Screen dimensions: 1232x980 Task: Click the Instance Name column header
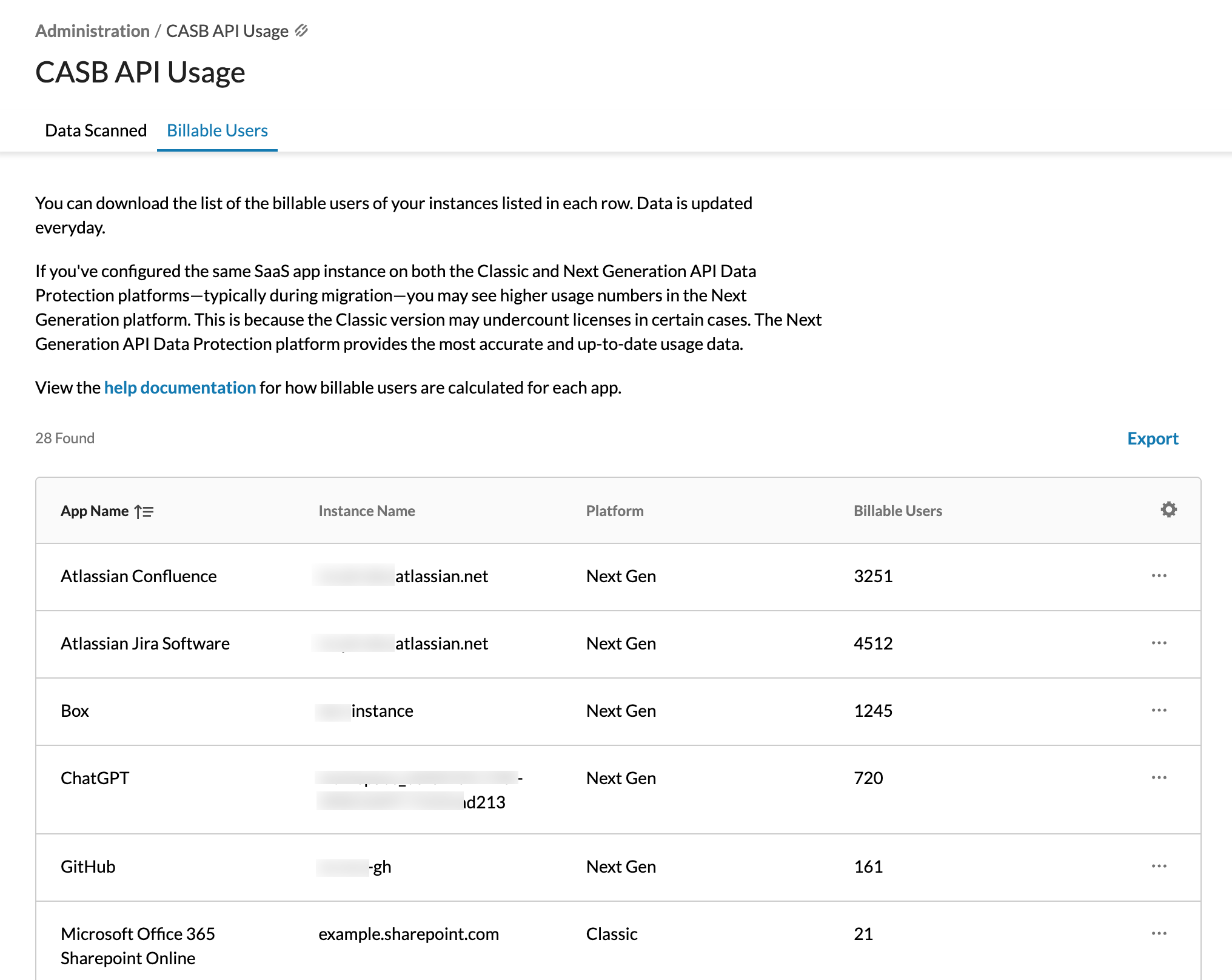tap(366, 511)
